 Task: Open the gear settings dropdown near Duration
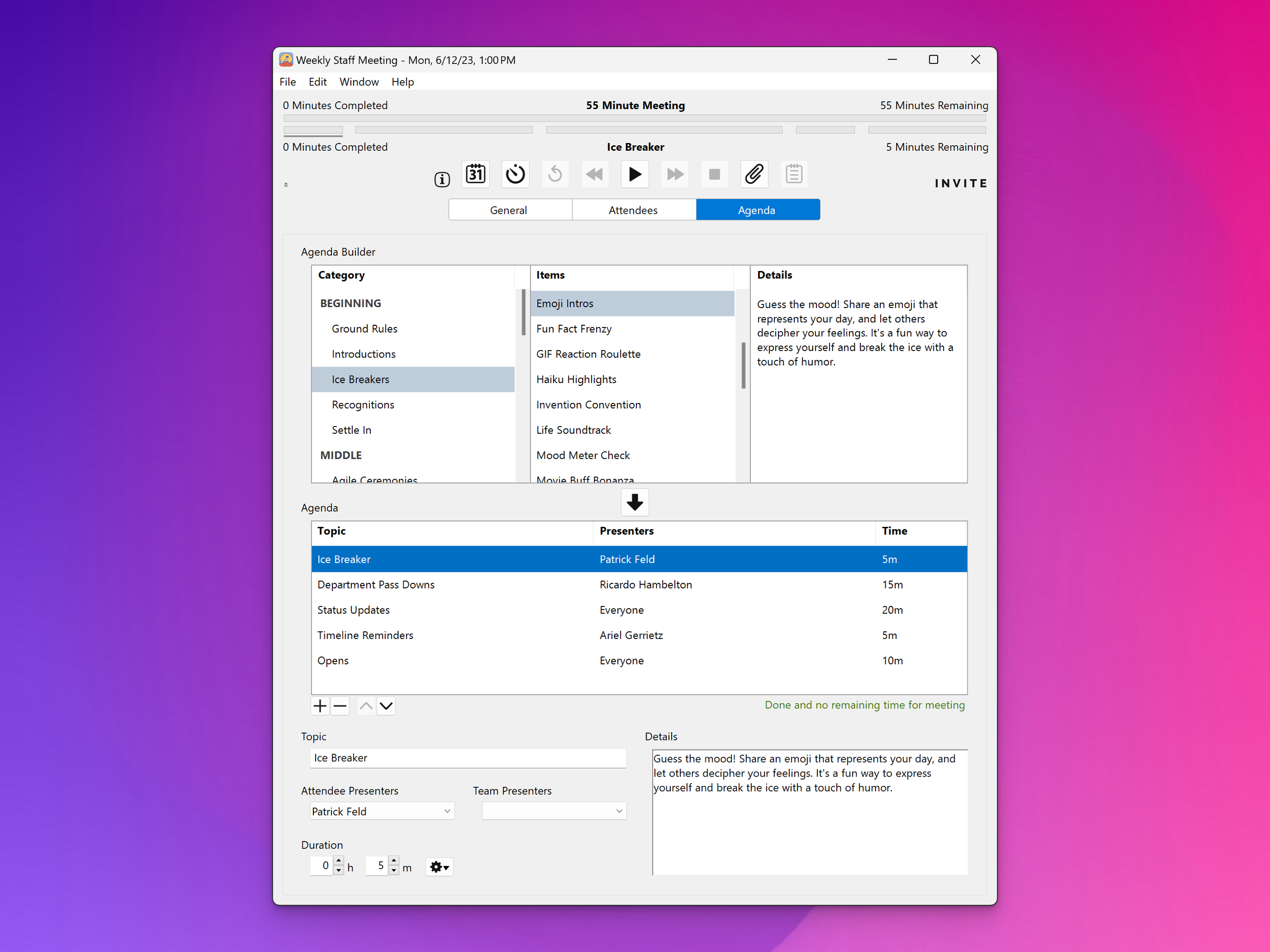pos(439,866)
